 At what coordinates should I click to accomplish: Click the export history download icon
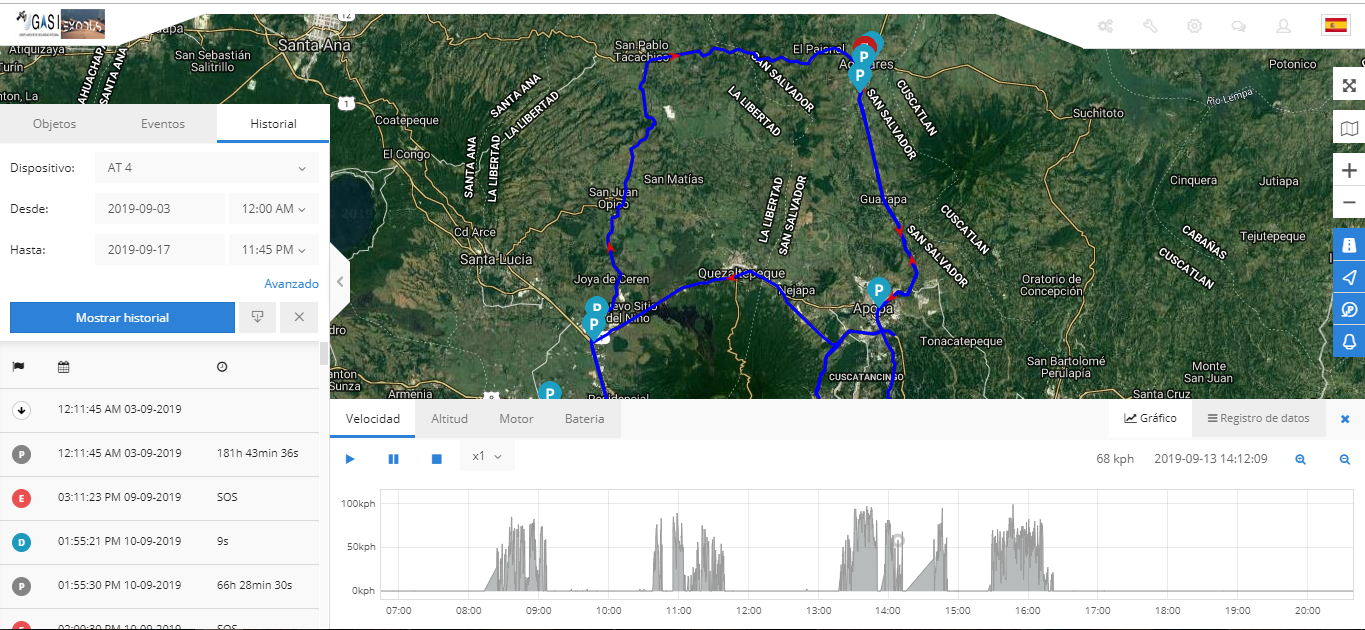257,318
